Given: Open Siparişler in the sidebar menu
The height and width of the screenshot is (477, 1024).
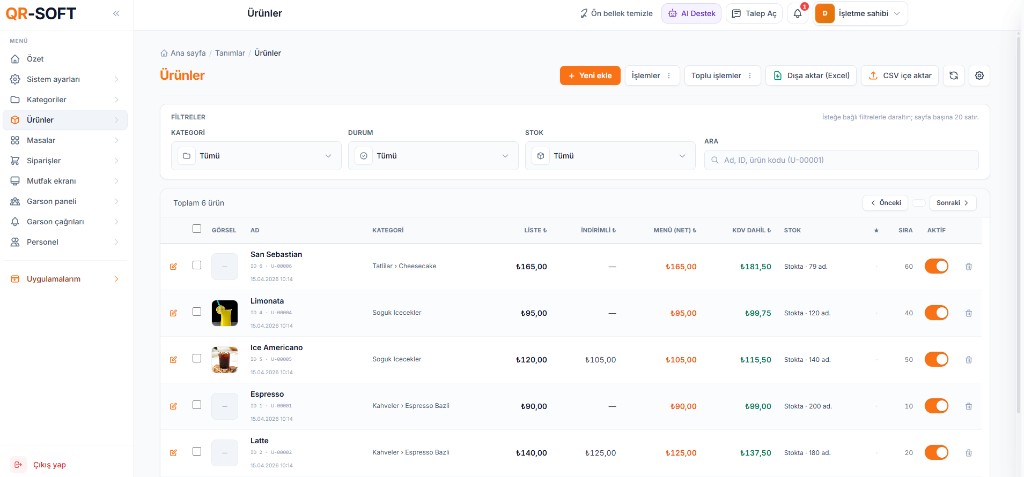Looking at the screenshot, I should pyautogui.click(x=43, y=160).
